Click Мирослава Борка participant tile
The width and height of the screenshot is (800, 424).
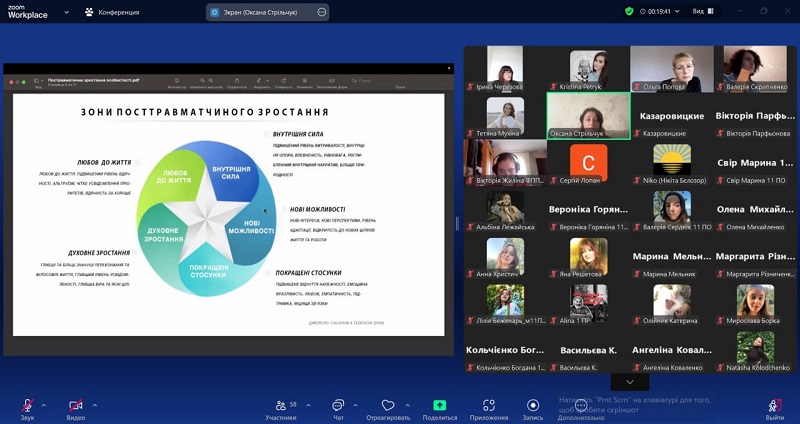(x=755, y=304)
